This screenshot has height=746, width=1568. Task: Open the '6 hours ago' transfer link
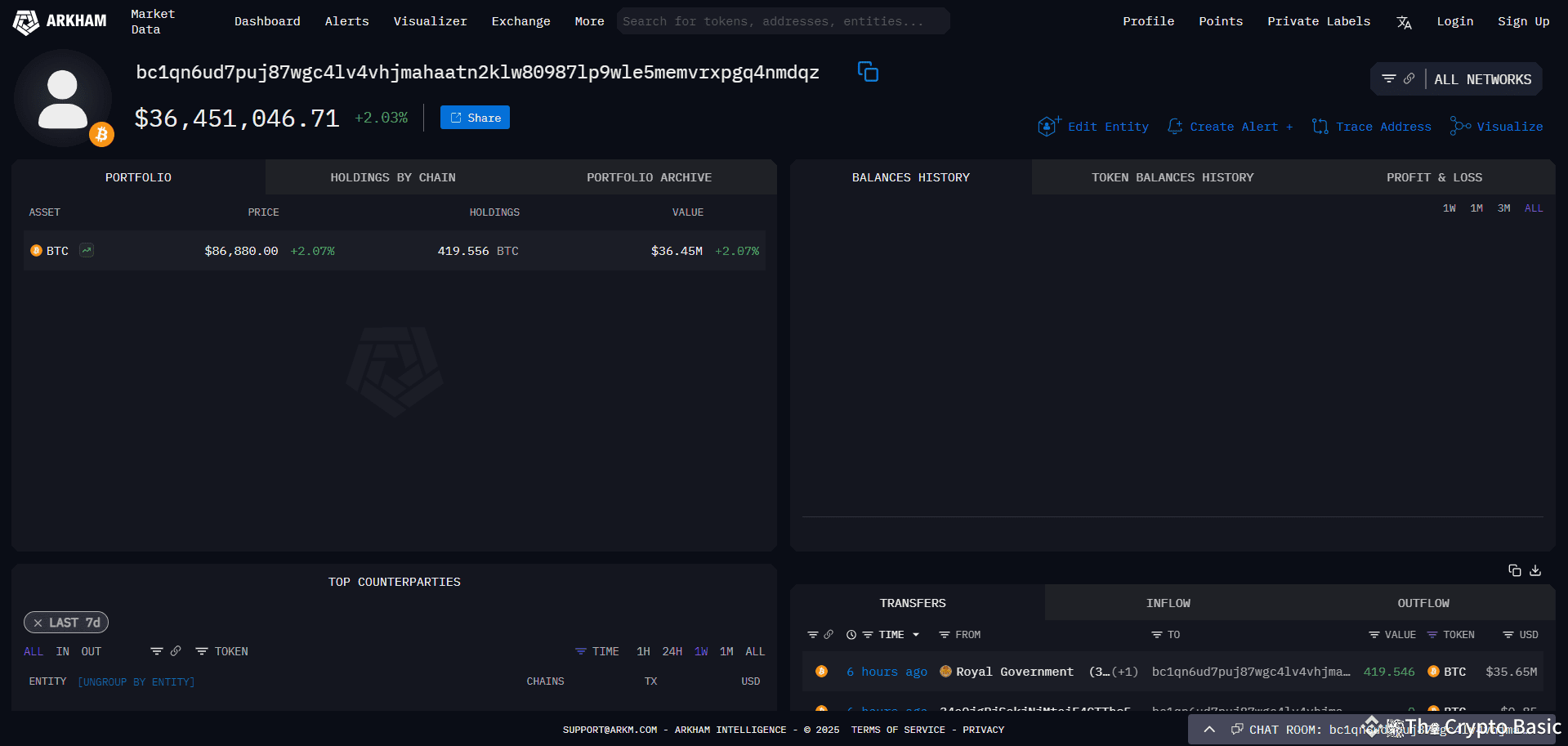pyautogui.click(x=887, y=672)
